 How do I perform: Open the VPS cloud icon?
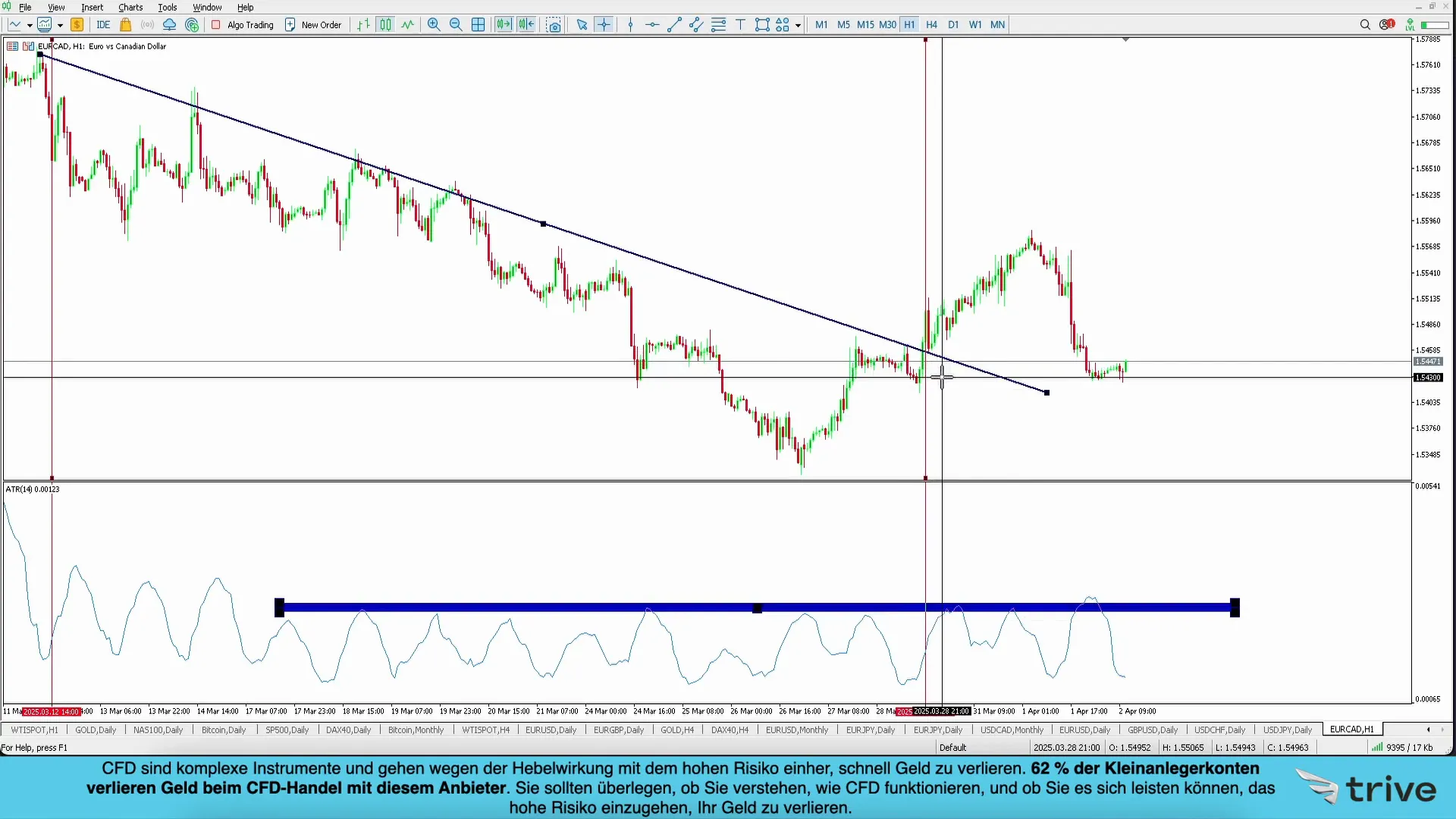tap(170, 24)
